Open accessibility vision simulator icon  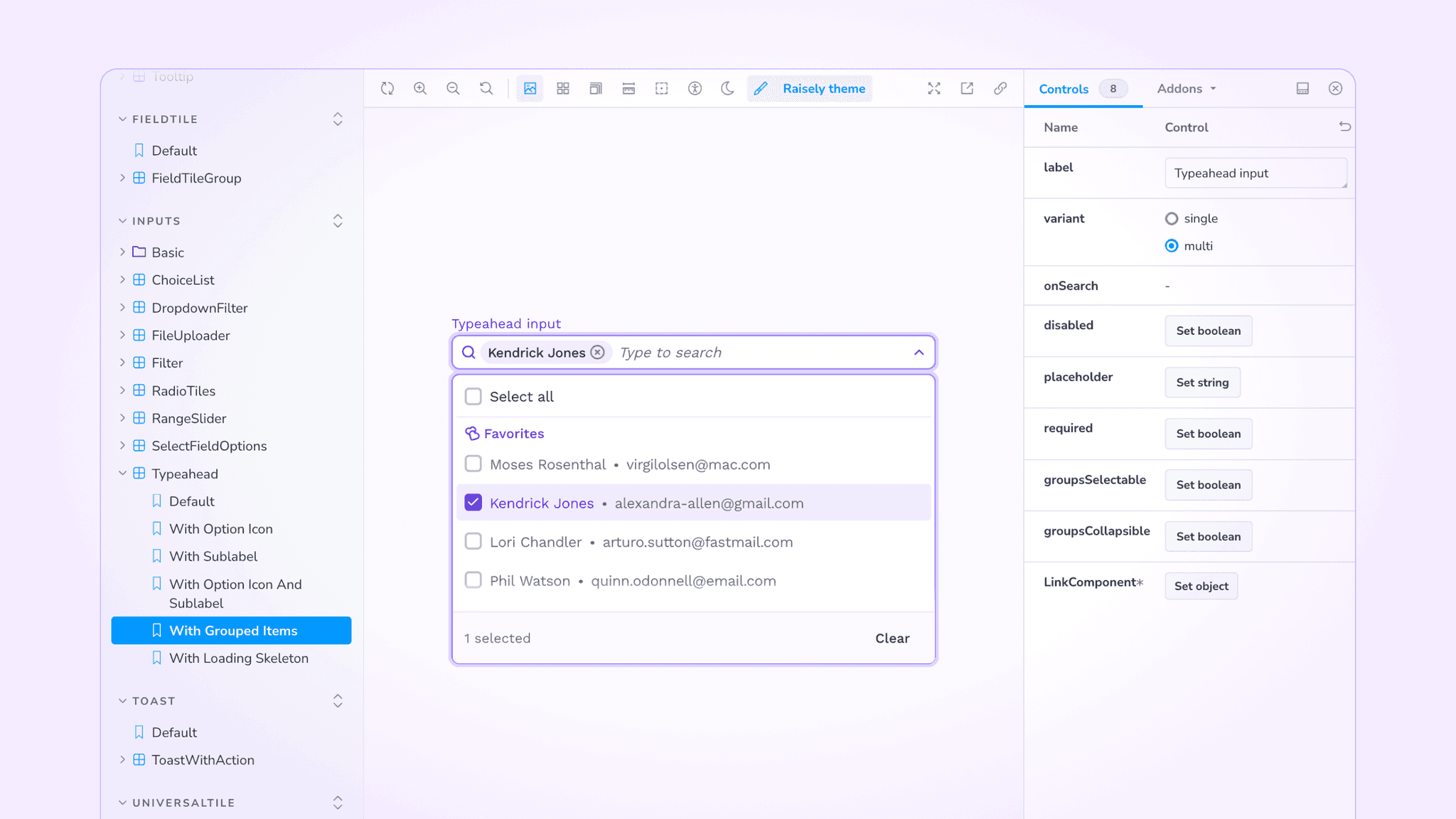pos(695,88)
